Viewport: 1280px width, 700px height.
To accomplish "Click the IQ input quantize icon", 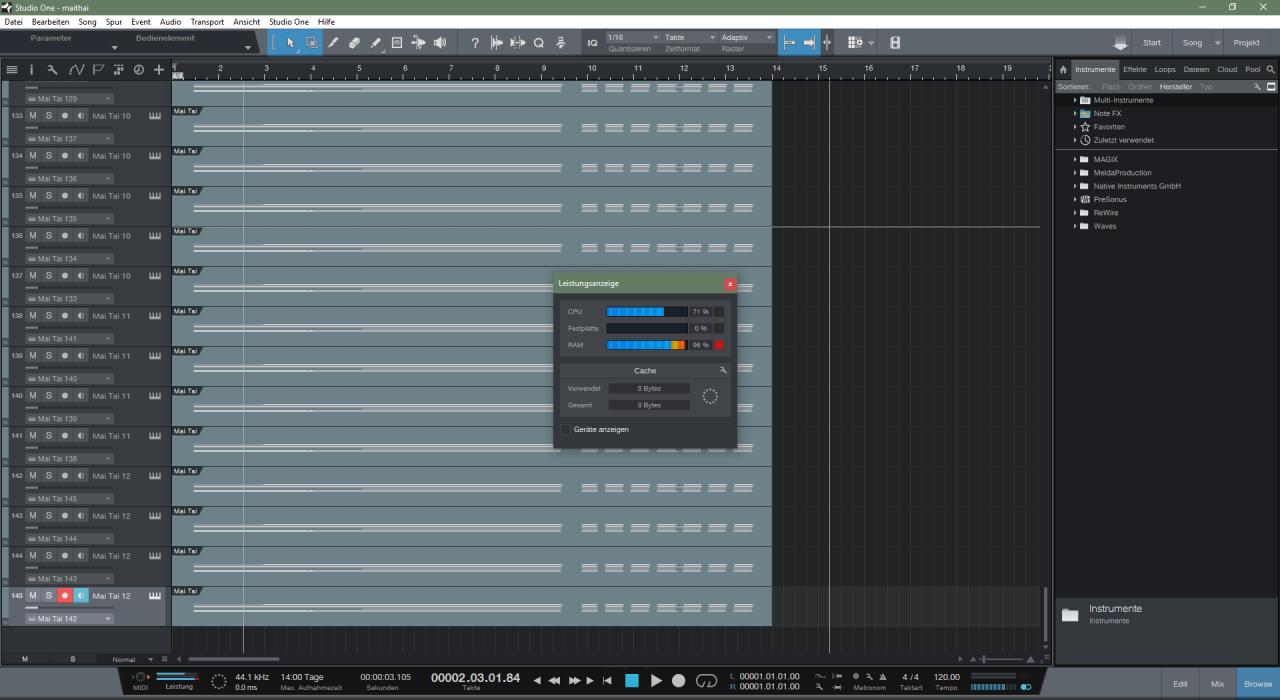I will pos(592,43).
